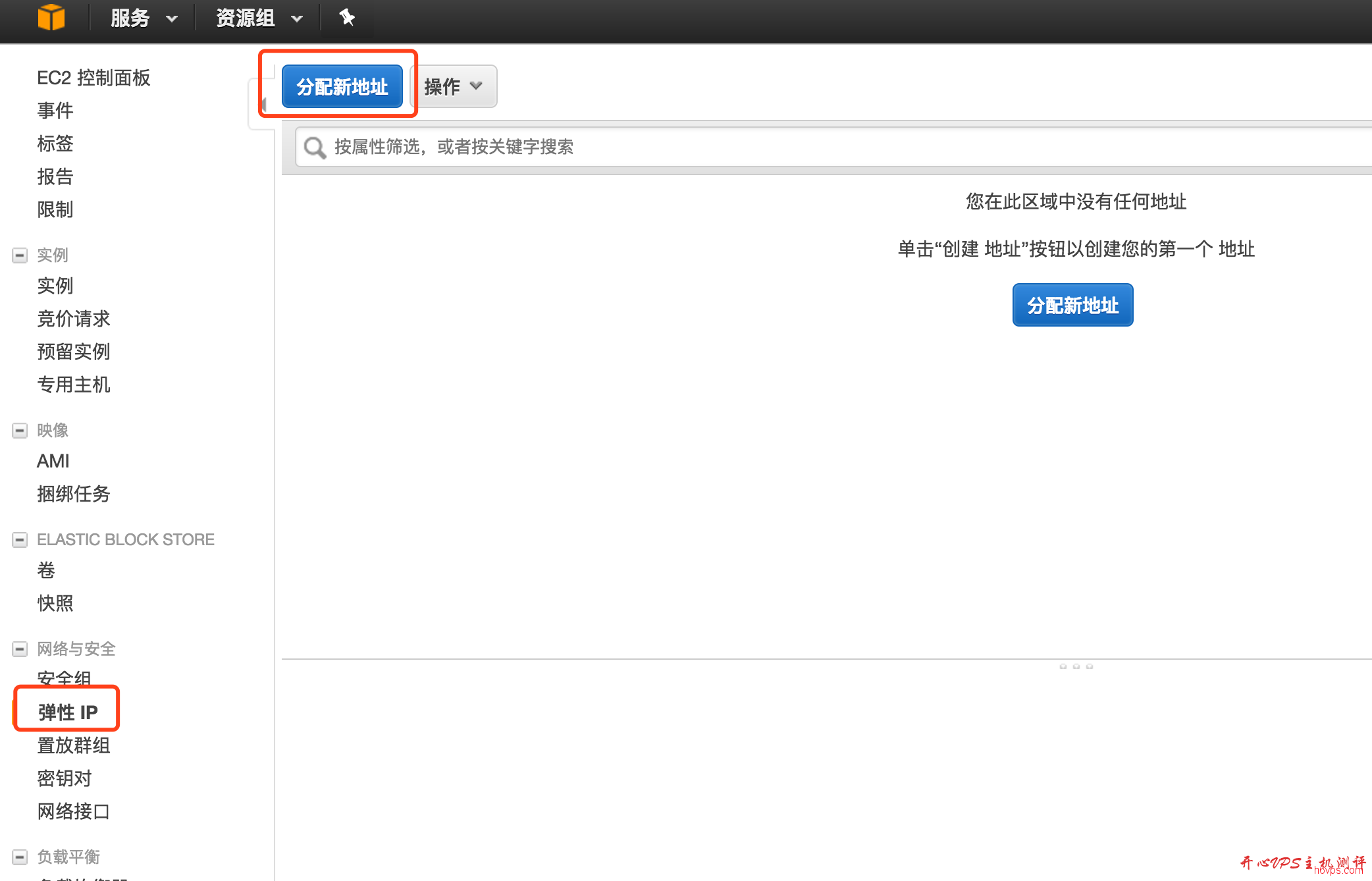Select 专用主机 under 实例

(x=74, y=385)
